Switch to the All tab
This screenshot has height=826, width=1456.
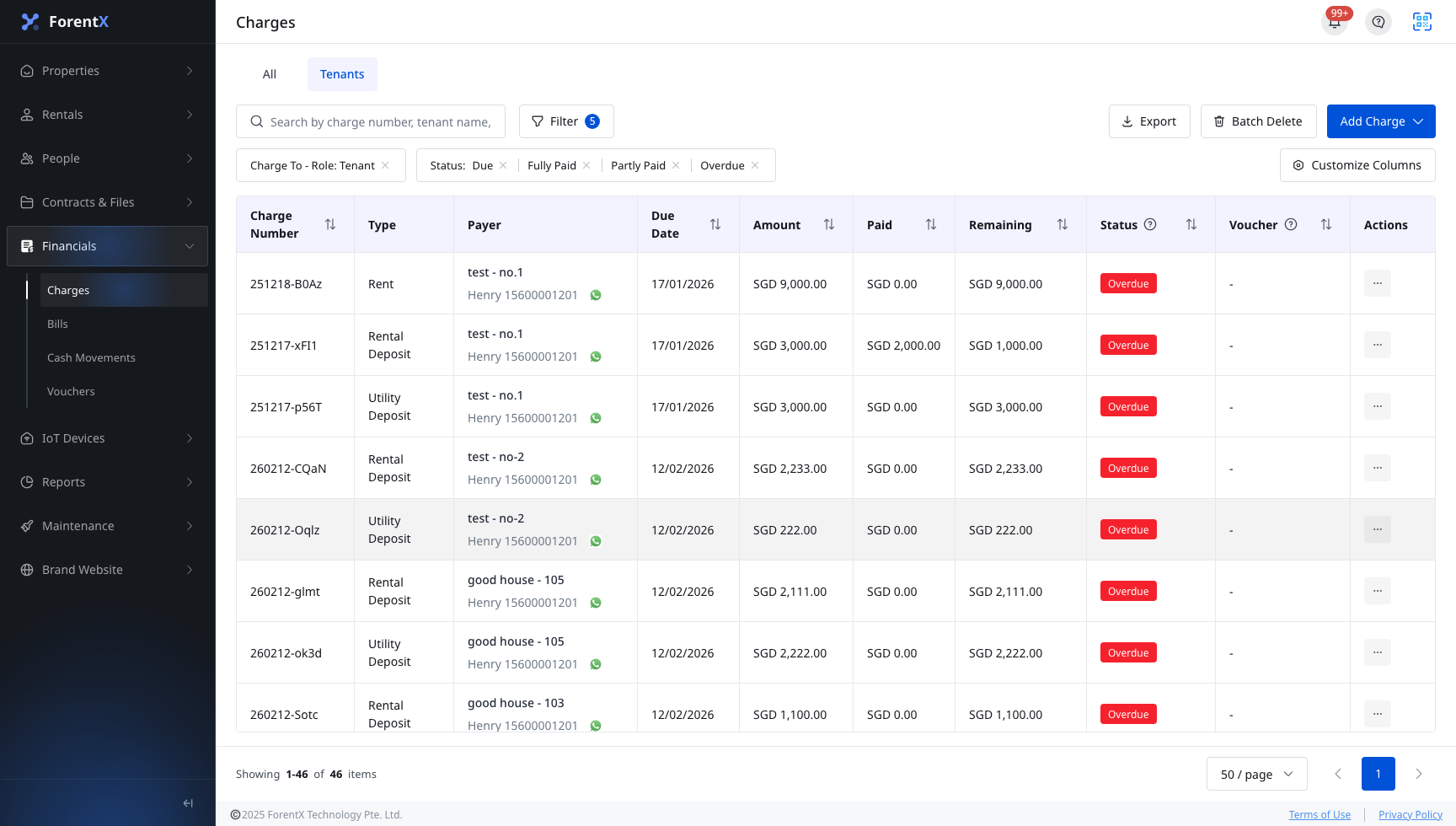click(270, 74)
